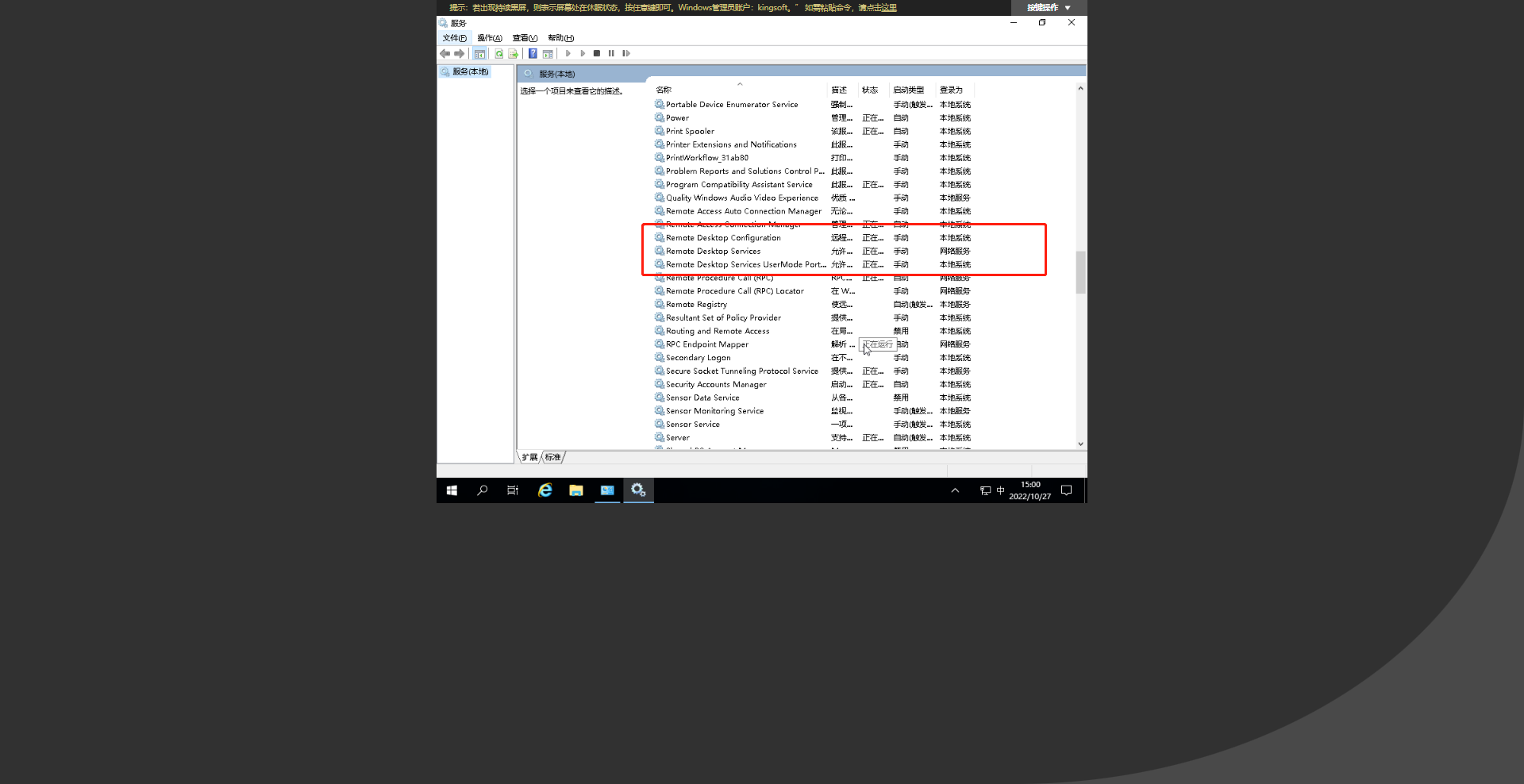
Task: Open taskbar search magnifier
Action: 482,490
